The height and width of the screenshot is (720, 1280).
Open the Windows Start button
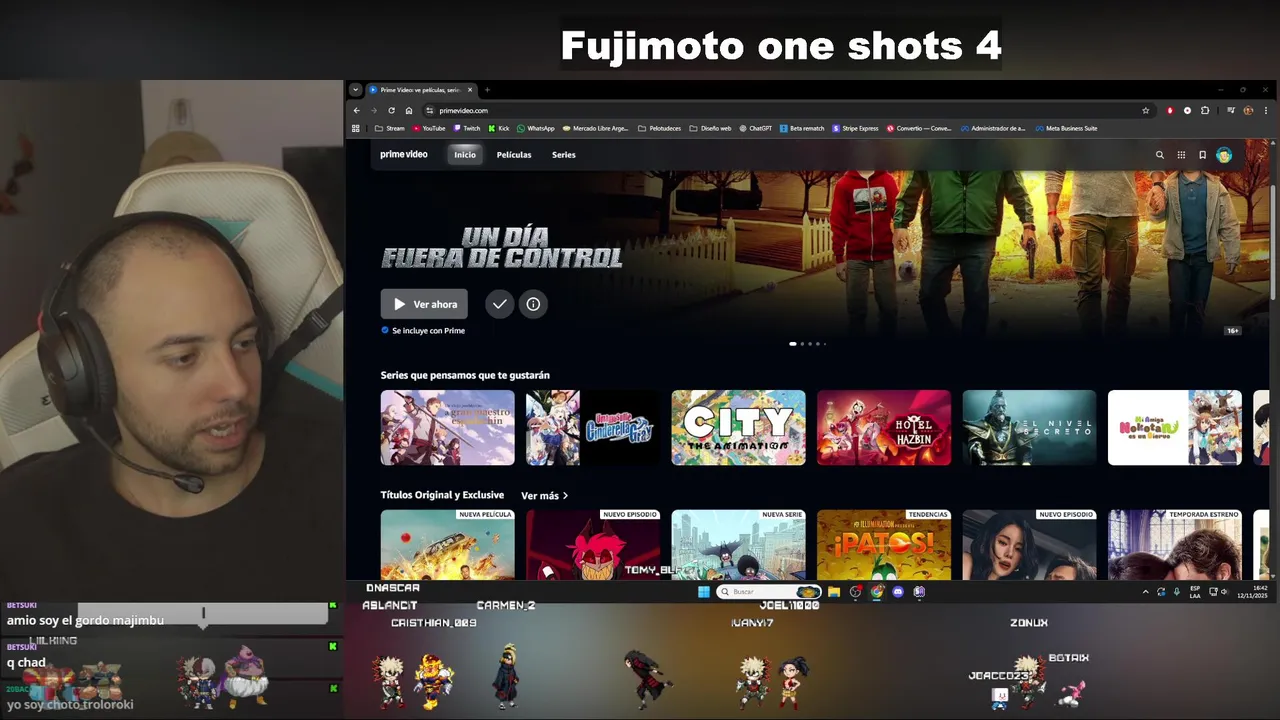click(704, 592)
